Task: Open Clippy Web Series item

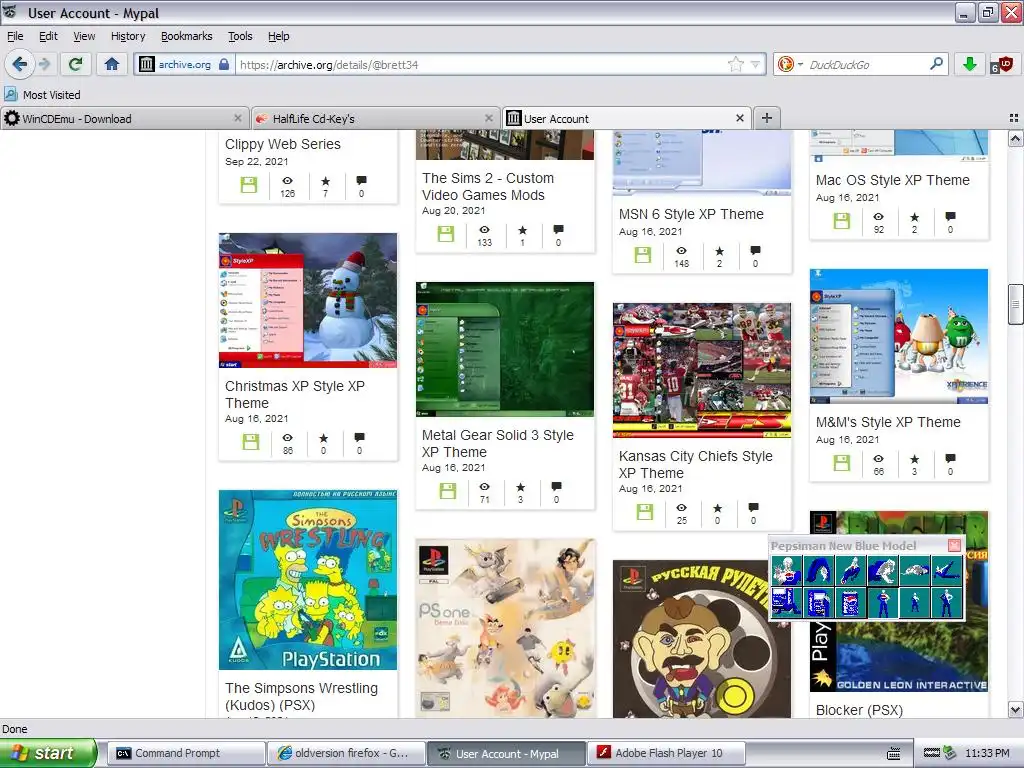Action: 283,144
